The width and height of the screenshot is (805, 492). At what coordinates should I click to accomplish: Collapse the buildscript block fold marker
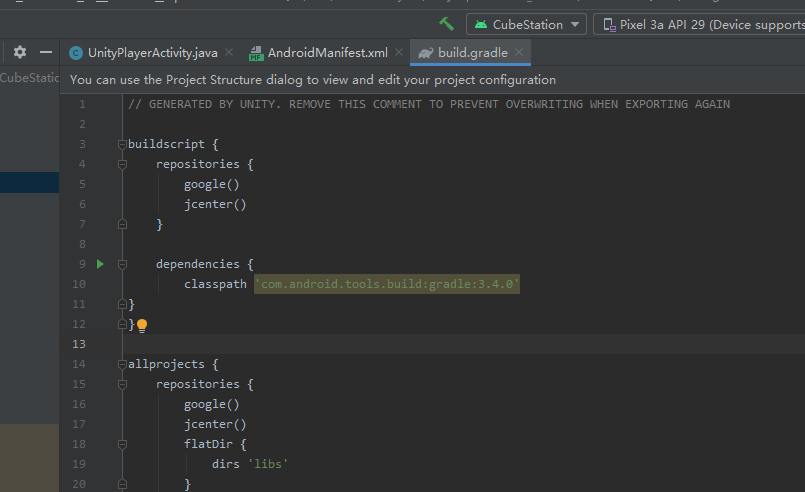122,144
